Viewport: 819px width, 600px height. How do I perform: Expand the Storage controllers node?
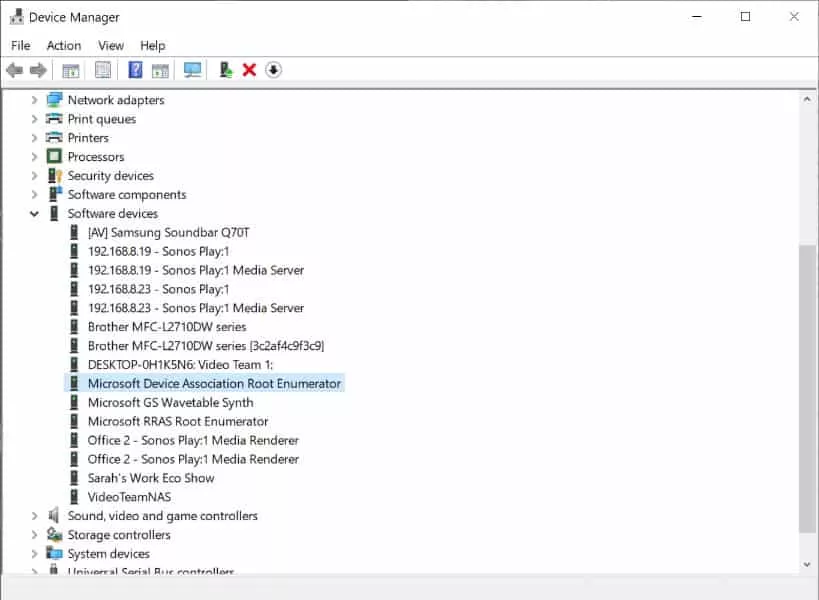pos(34,535)
